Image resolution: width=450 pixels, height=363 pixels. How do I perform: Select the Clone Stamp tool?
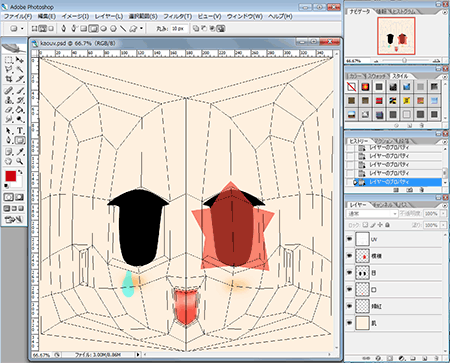[x=8, y=100]
